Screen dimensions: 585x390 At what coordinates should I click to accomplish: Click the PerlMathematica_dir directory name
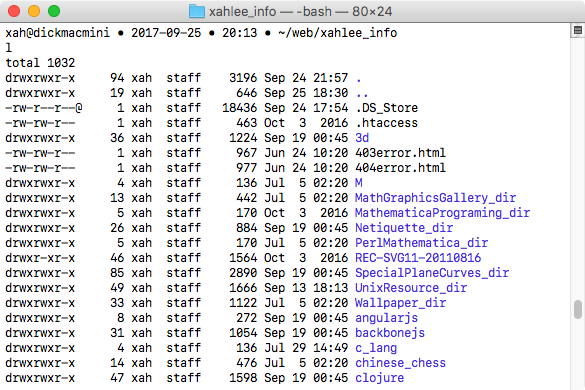pyautogui.click(x=422, y=243)
